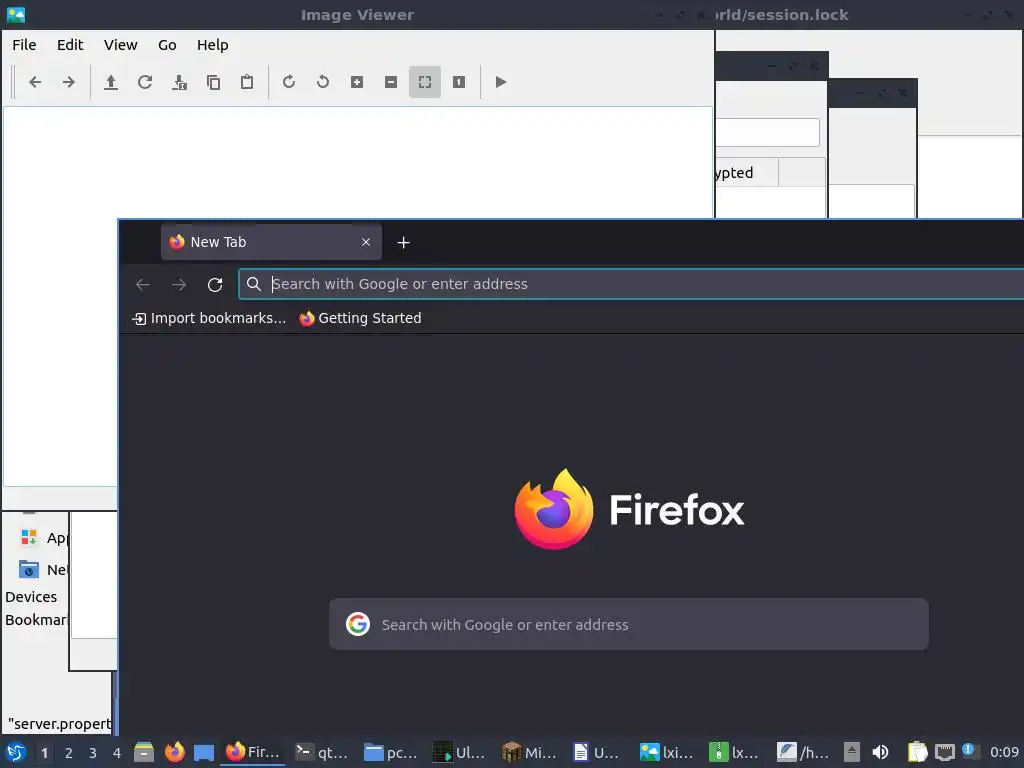Click the show desktop icon on taskbar
The width and height of the screenshot is (1024, 768).
204,753
